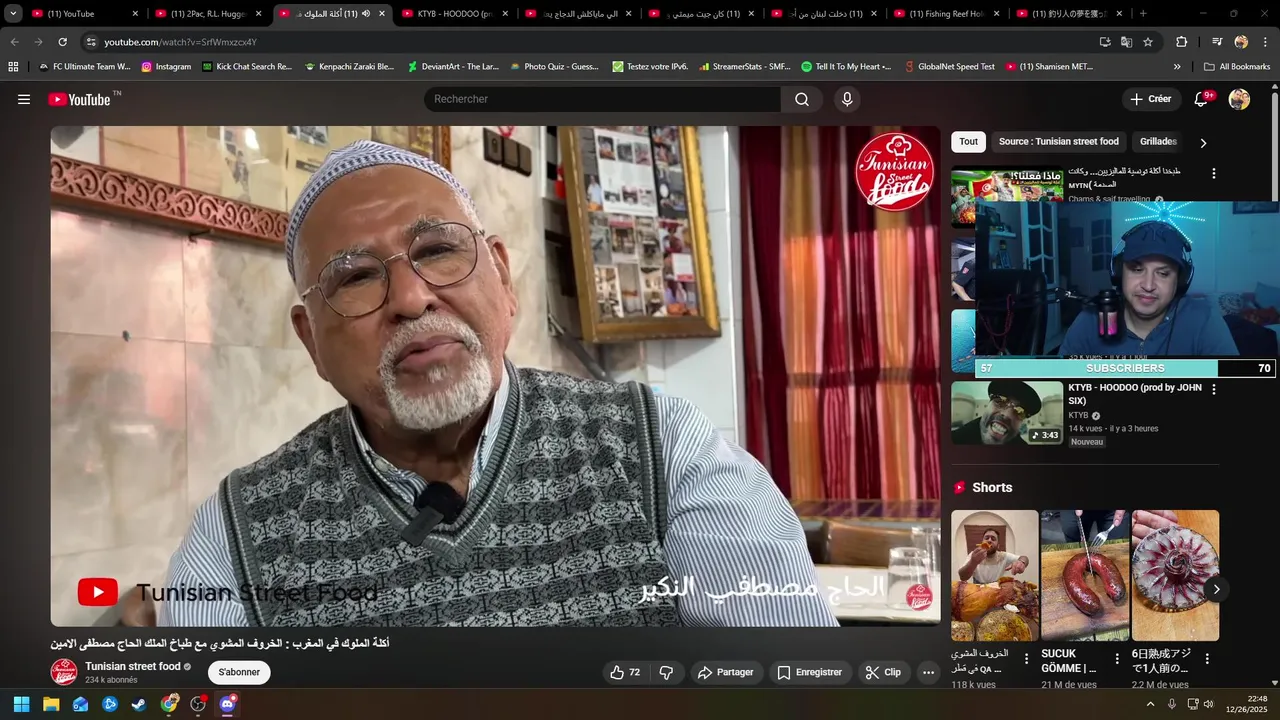Click the Partager share button

(726, 672)
